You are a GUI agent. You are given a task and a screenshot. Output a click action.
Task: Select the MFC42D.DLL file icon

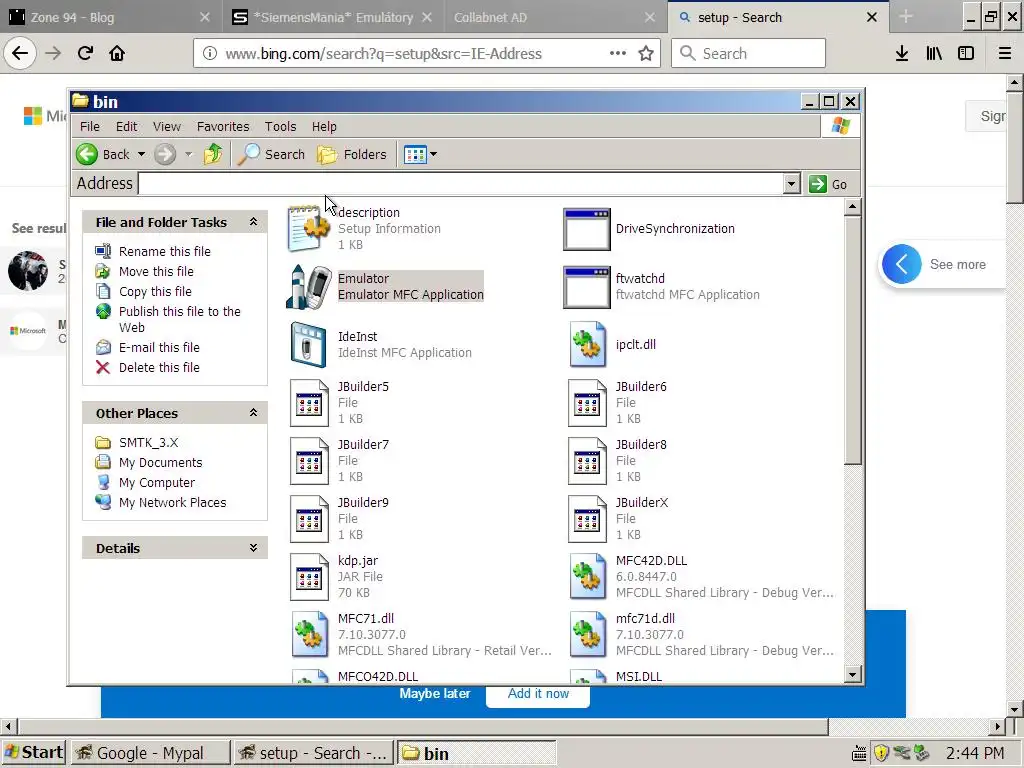587,577
